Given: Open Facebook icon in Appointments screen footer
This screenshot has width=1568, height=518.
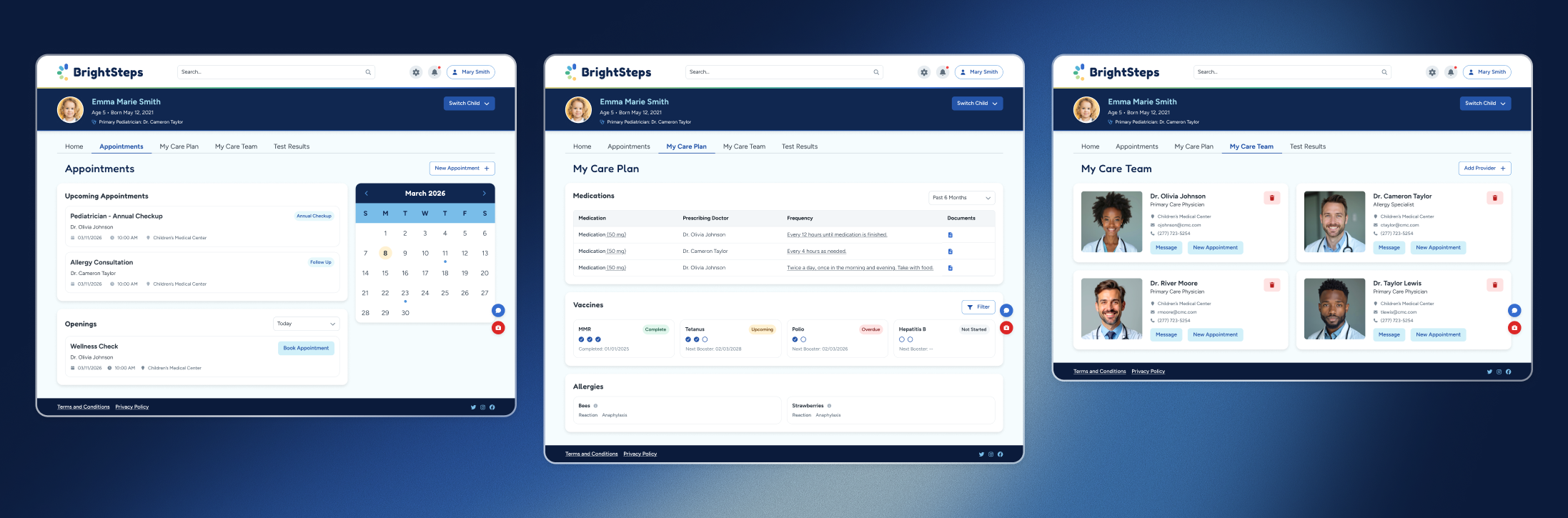Looking at the screenshot, I should point(492,407).
